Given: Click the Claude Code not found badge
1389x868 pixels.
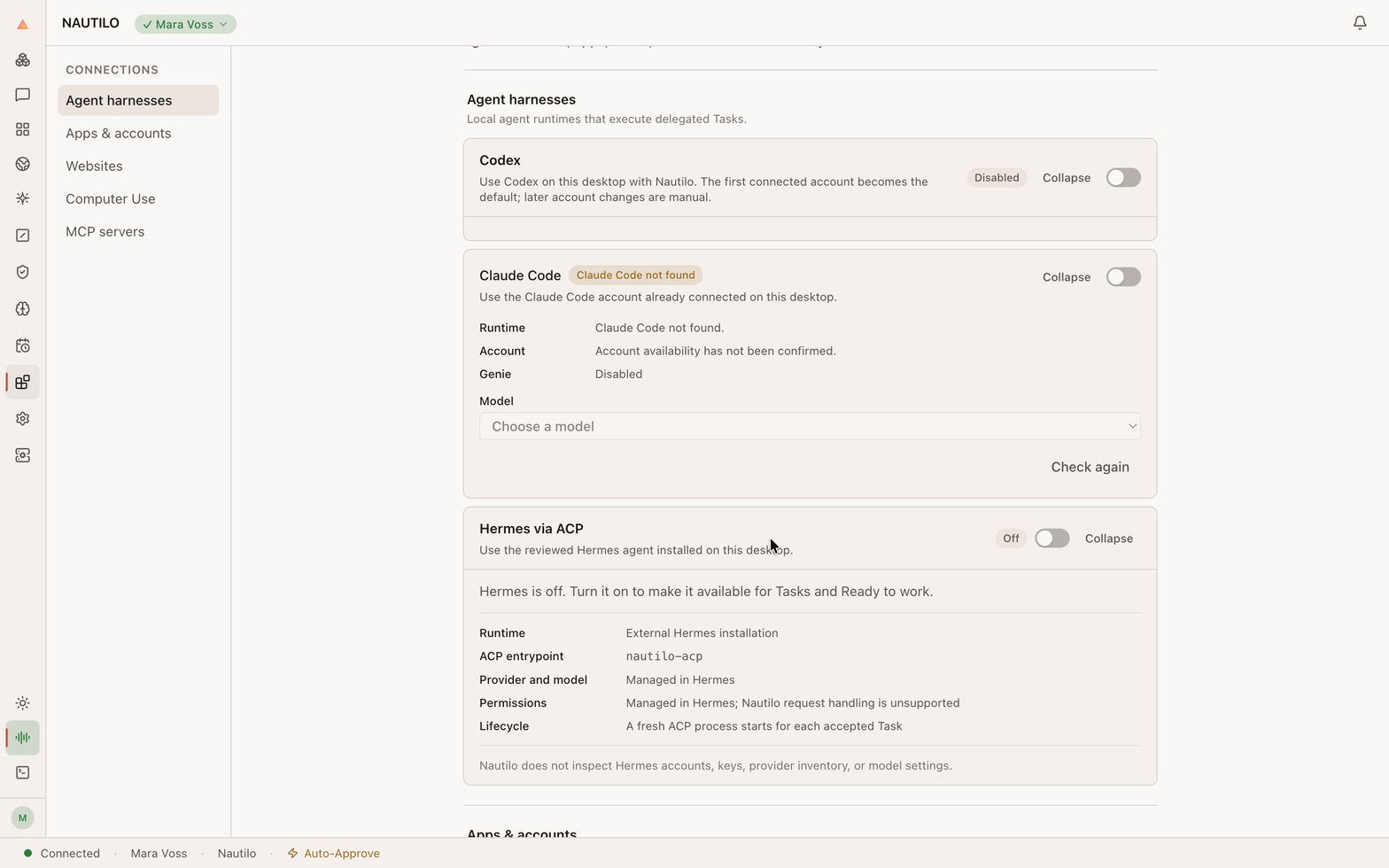Looking at the screenshot, I should [x=635, y=275].
